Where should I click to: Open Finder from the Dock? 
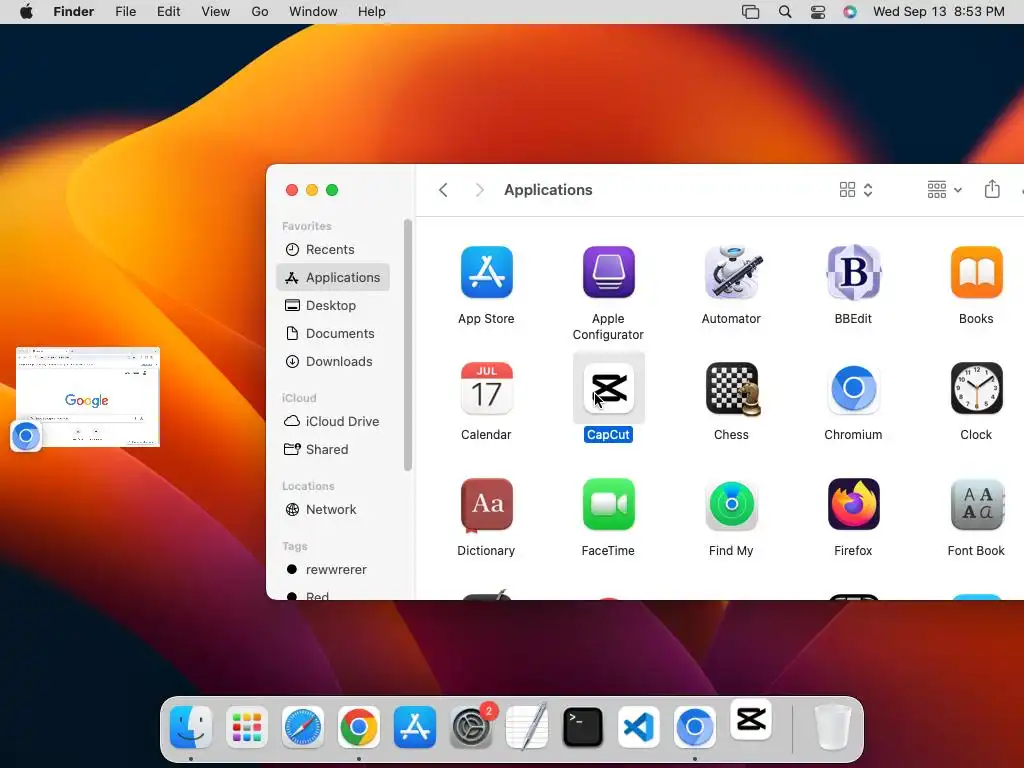[191, 727]
